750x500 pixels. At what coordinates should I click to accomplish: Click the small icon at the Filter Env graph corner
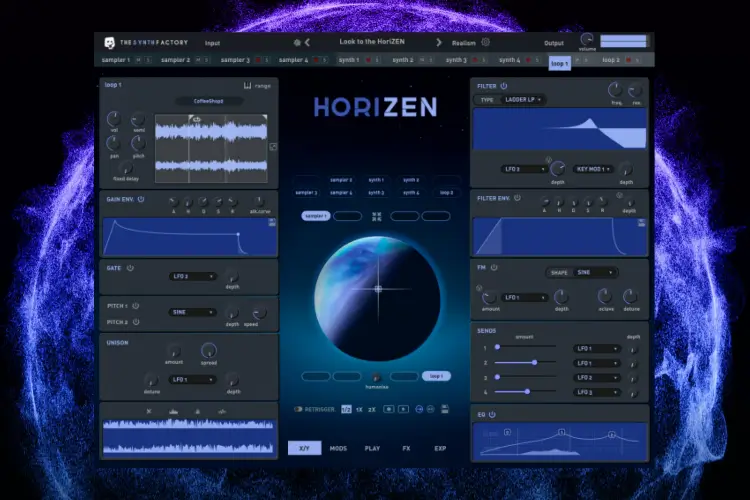[641, 223]
